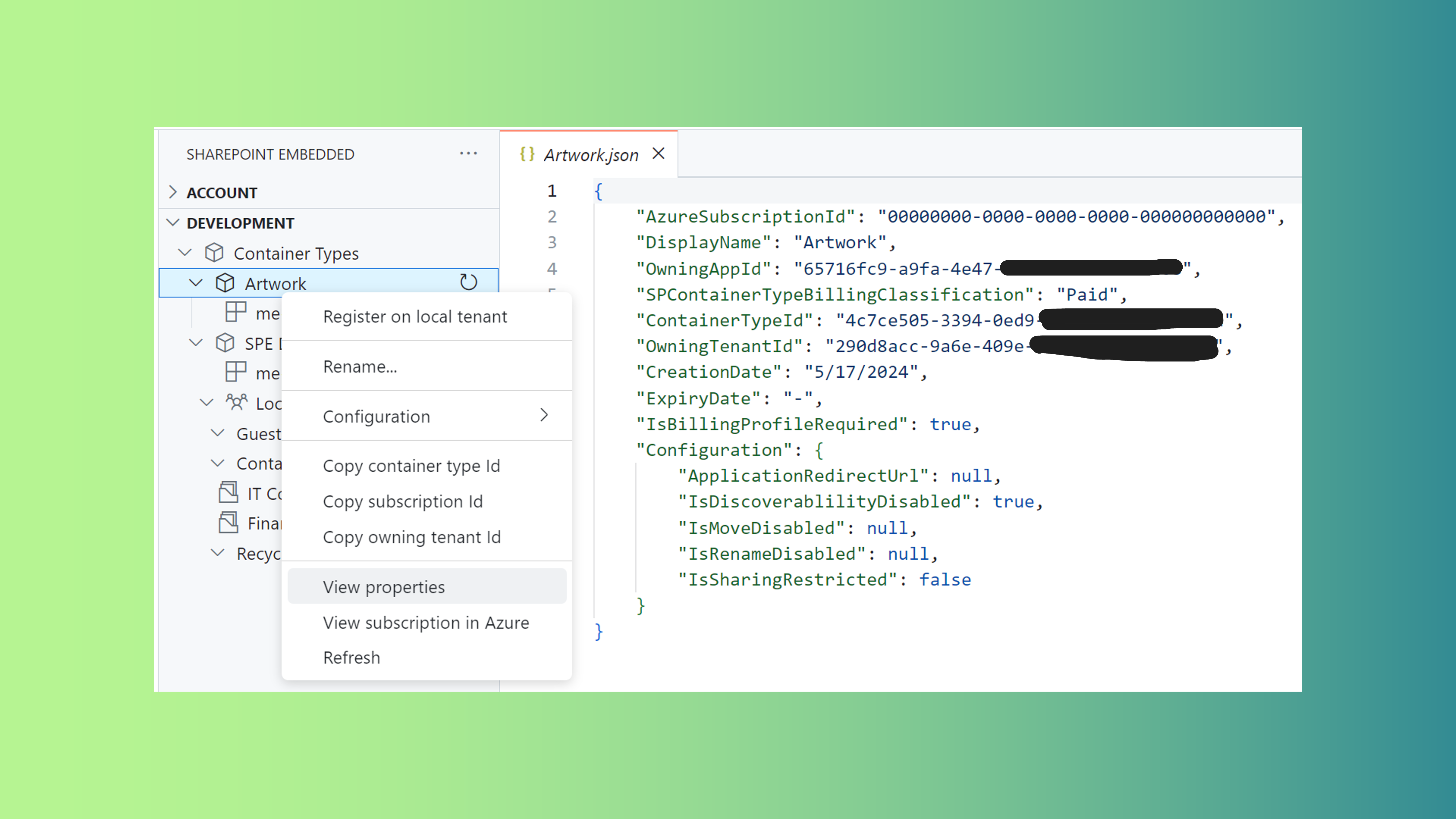Image resolution: width=1456 pixels, height=819 pixels.
Task: Collapse the Artwork tree node
Action: (196, 282)
